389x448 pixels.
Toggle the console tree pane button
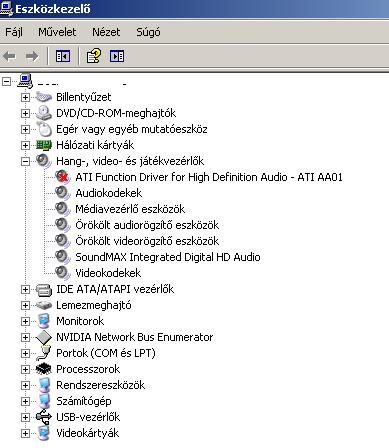[63, 56]
